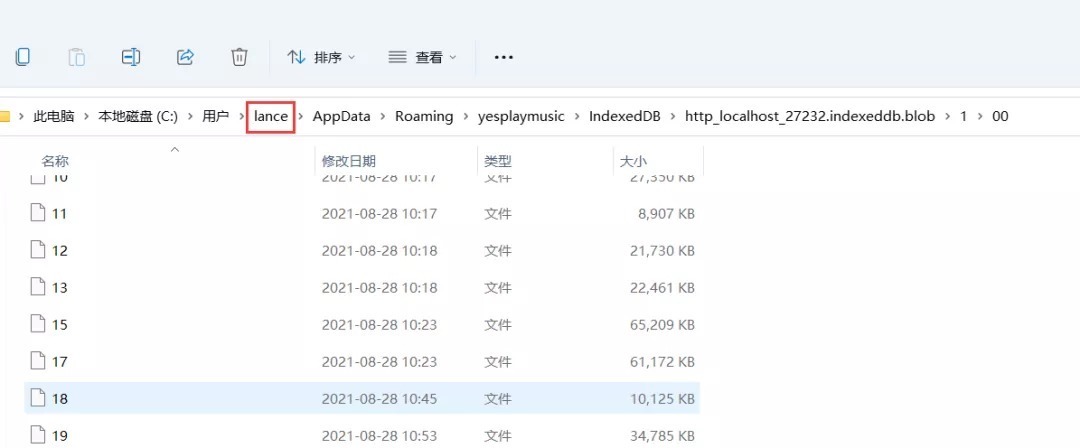Click the Share icon in toolbar

(185, 57)
